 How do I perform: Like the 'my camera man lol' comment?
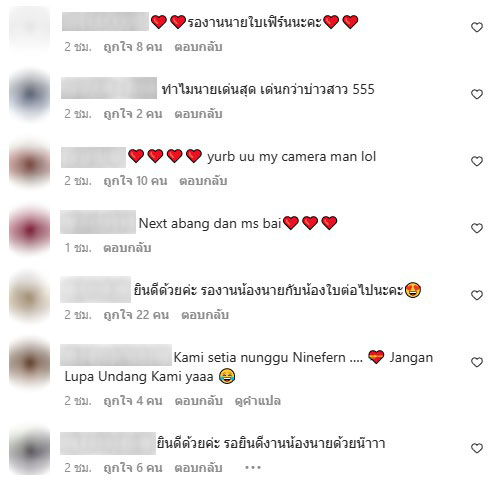[477, 161]
